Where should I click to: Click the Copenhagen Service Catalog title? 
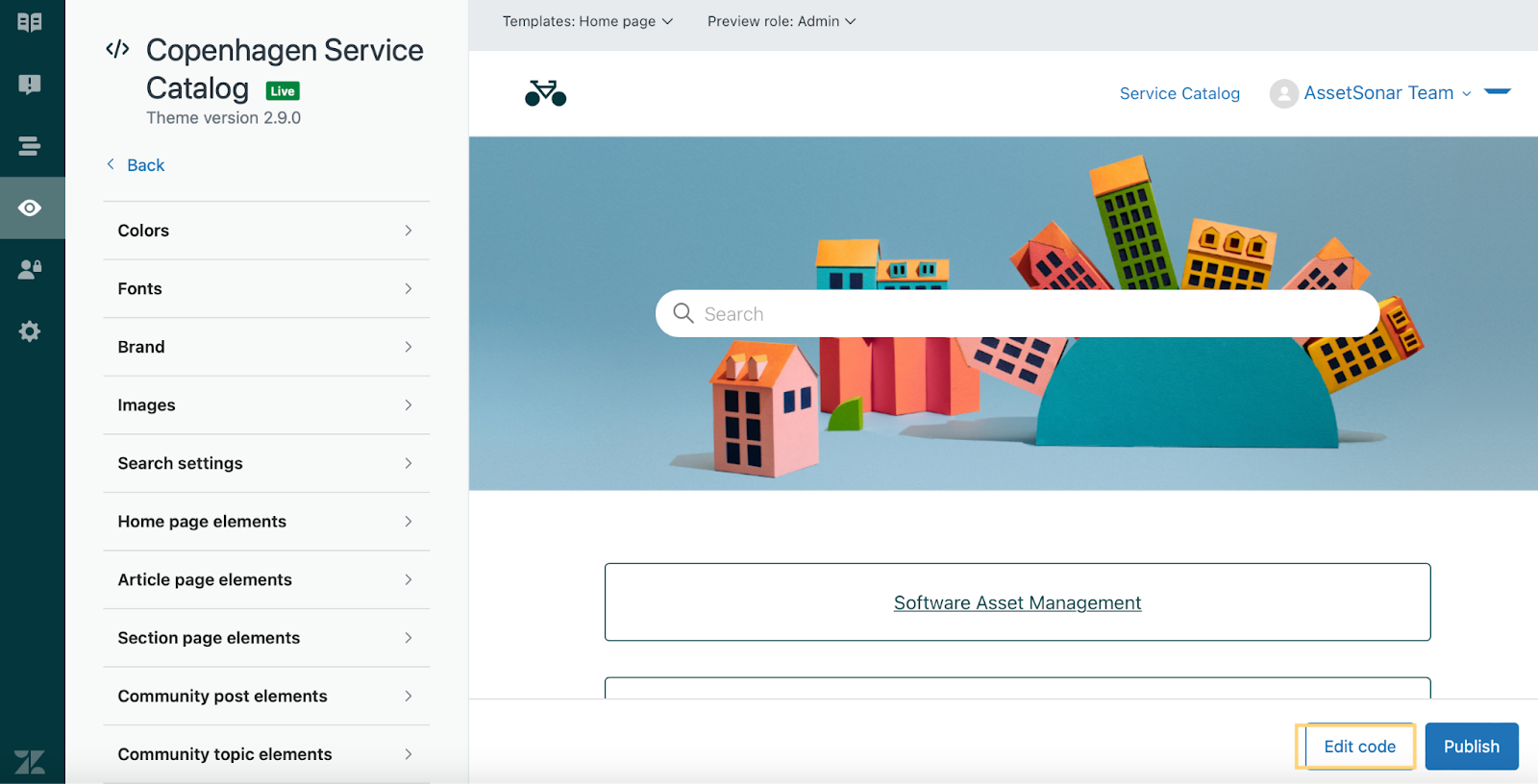point(285,69)
